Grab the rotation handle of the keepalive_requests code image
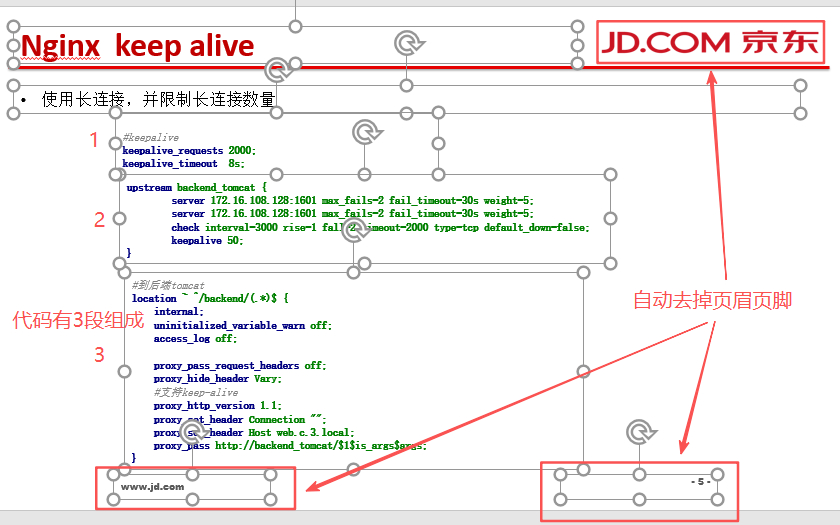Viewport: 840px width, 525px height. [278, 69]
